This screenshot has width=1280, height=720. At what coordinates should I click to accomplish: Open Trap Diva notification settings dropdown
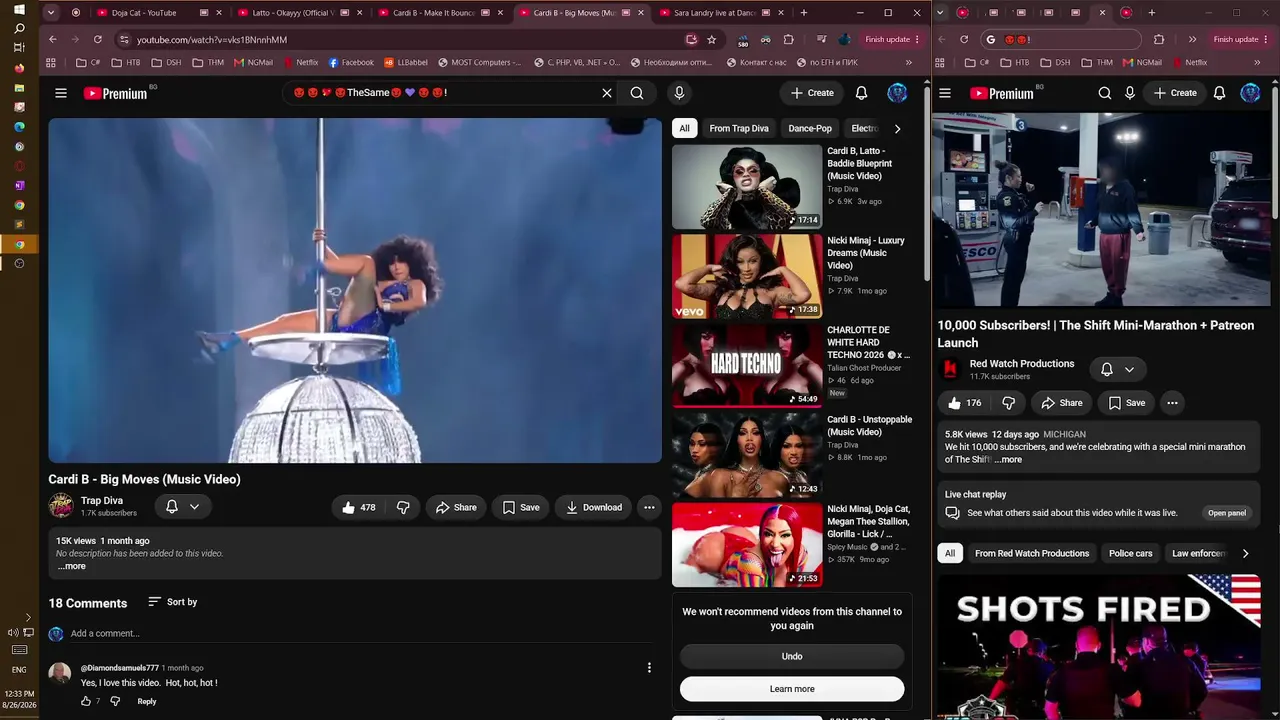[x=182, y=507]
